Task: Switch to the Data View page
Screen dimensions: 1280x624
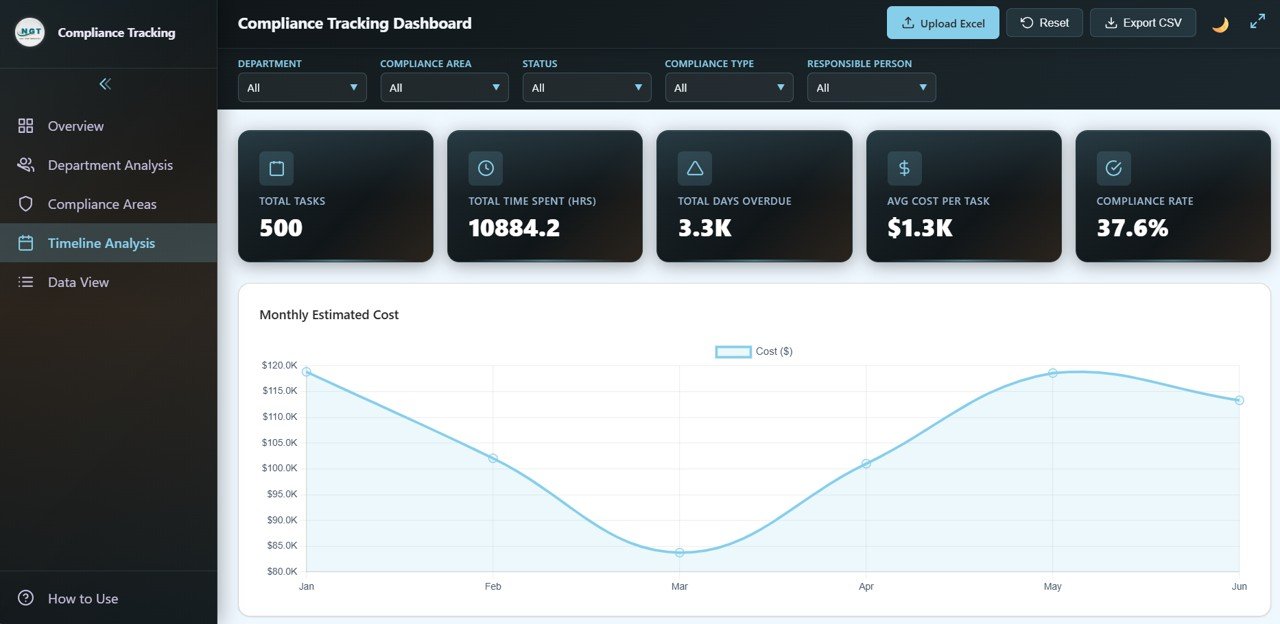Action: (78, 282)
